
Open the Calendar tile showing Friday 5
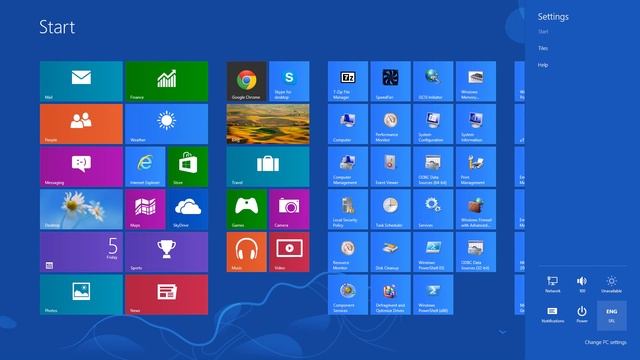click(81, 252)
